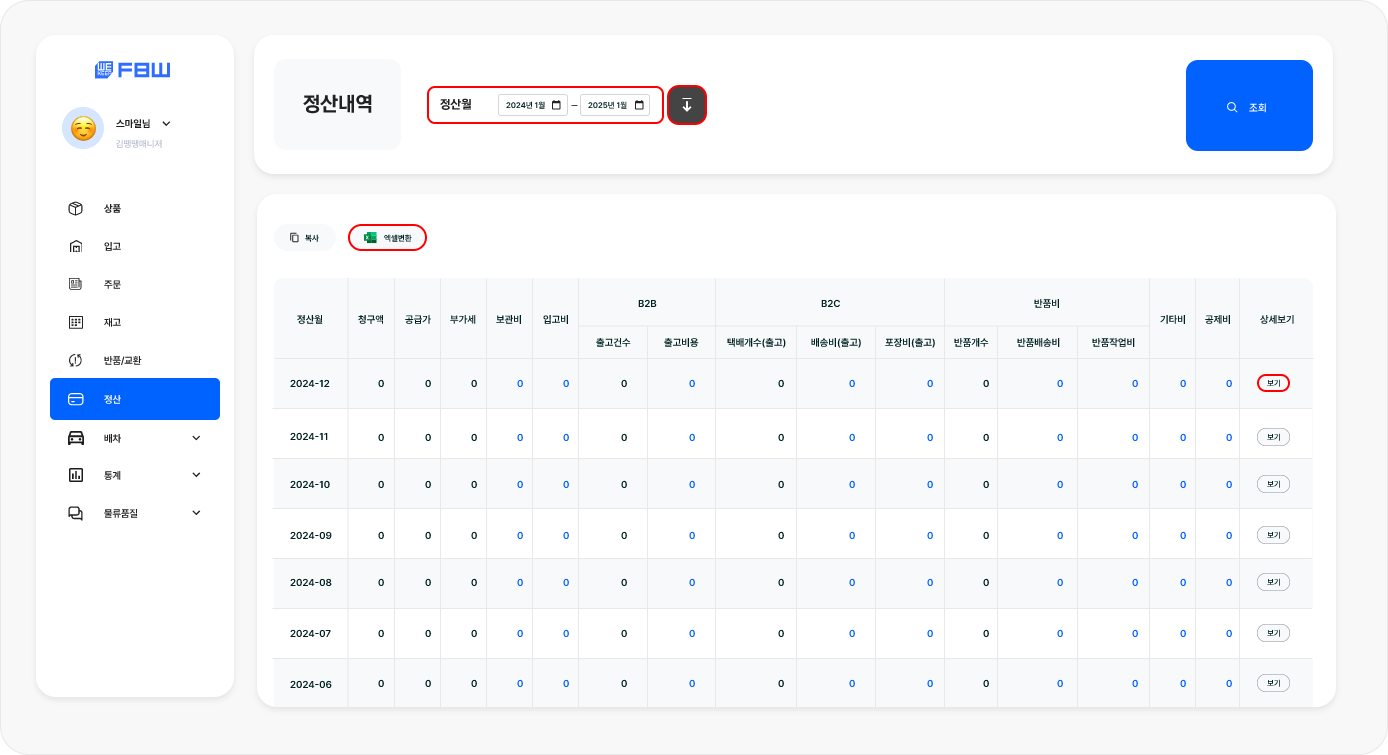Open the end month 2025년 1월 field
This screenshot has width=1388, height=755.
(x=615, y=105)
